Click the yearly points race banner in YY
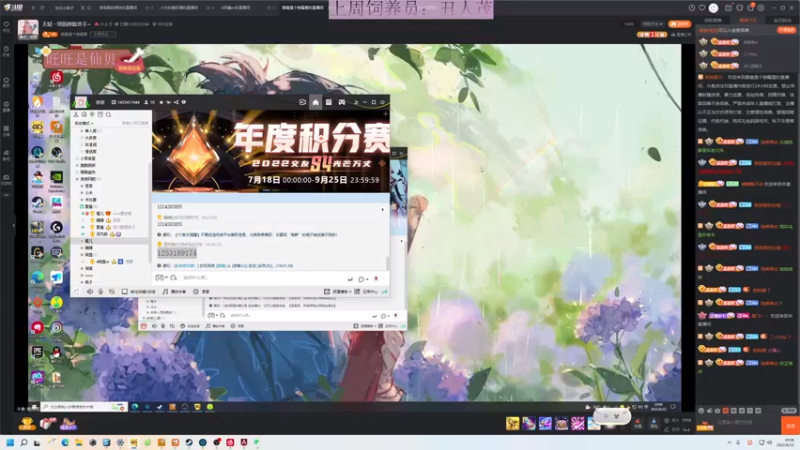The height and width of the screenshot is (450, 800). click(271, 151)
